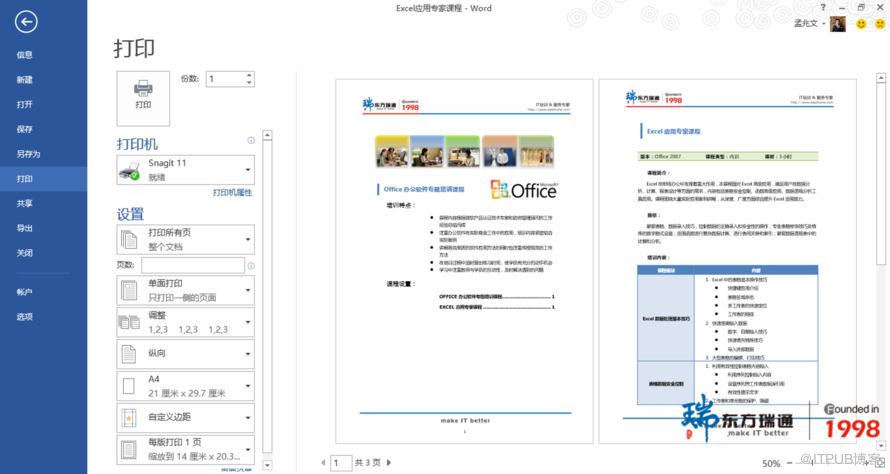Click the second page preview with Excel course
The width and height of the screenshot is (890, 474).
(728, 261)
